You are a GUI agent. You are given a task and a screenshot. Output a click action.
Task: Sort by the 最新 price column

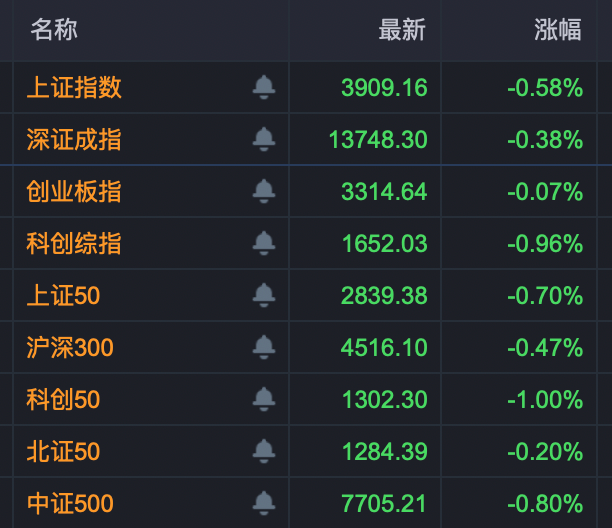[x=402, y=30]
